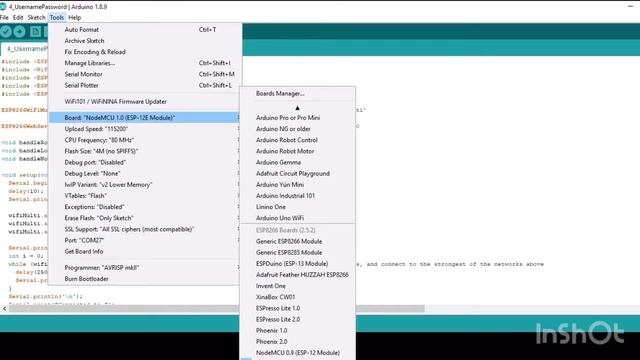Select Arduino Uno WiFi board

(x=298, y=218)
